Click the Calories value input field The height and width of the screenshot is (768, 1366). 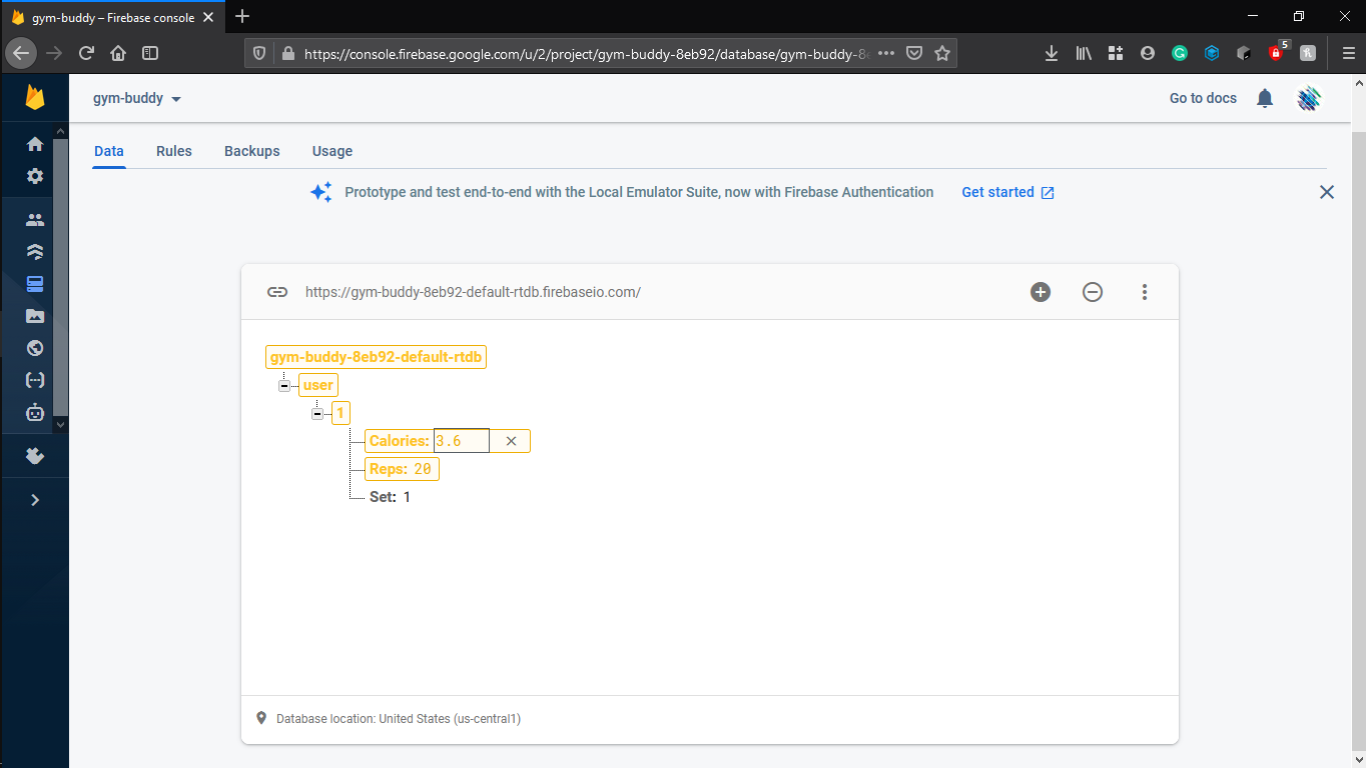pos(461,441)
